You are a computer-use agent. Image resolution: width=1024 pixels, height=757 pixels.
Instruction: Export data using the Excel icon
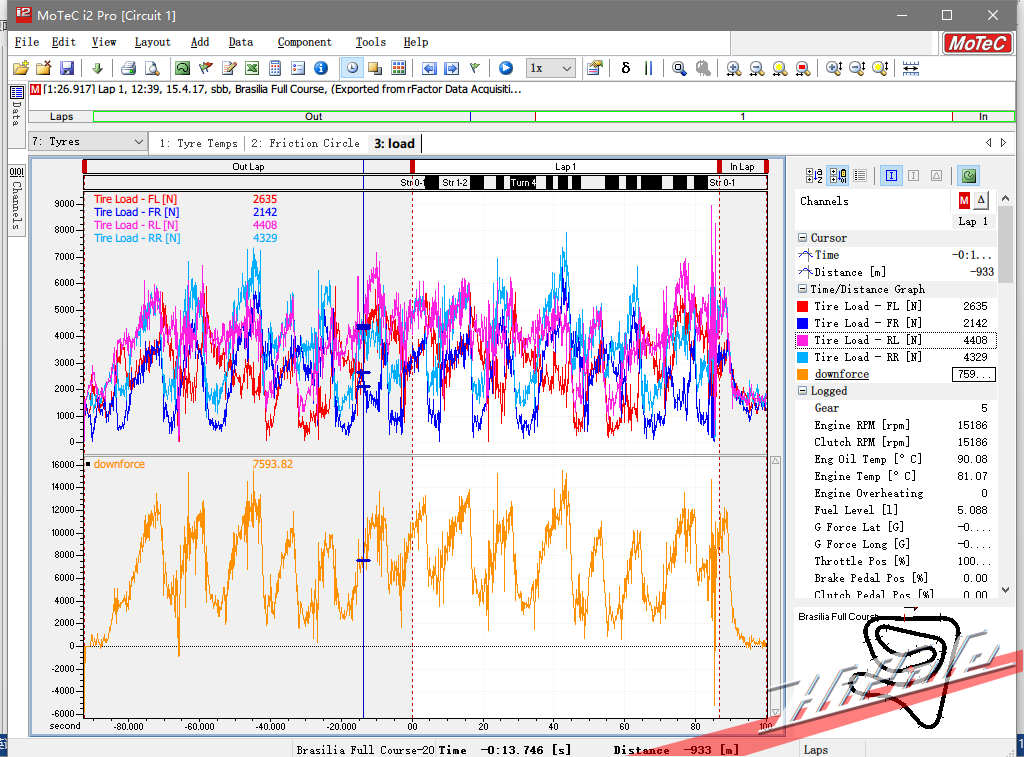click(252, 68)
